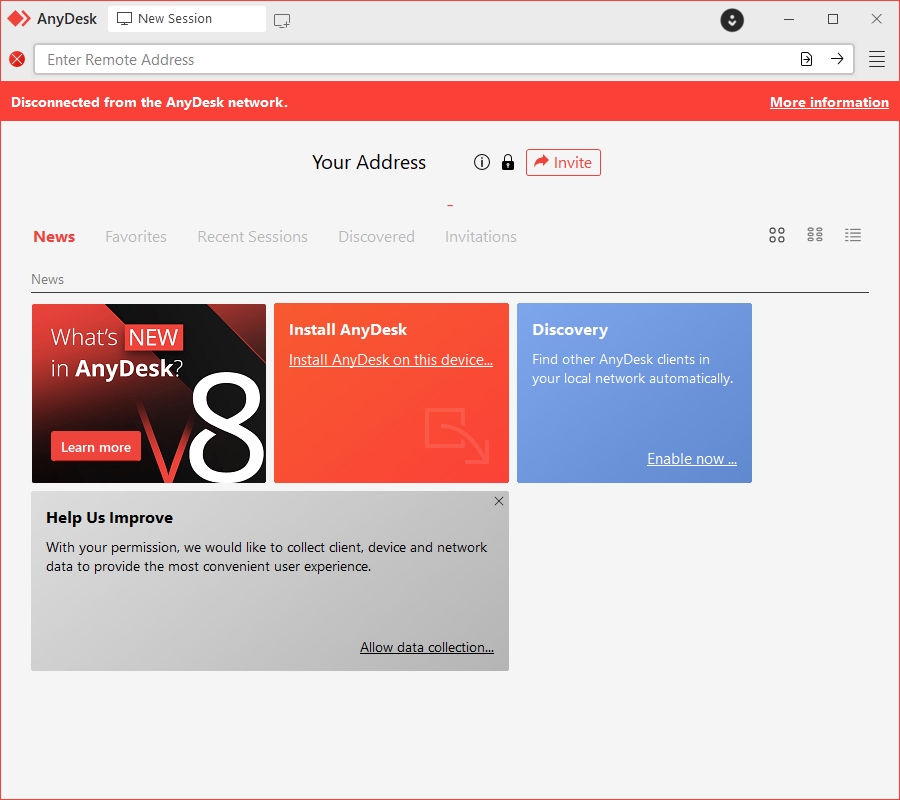Click the Invite button
900x800 pixels.
(563, 162)
